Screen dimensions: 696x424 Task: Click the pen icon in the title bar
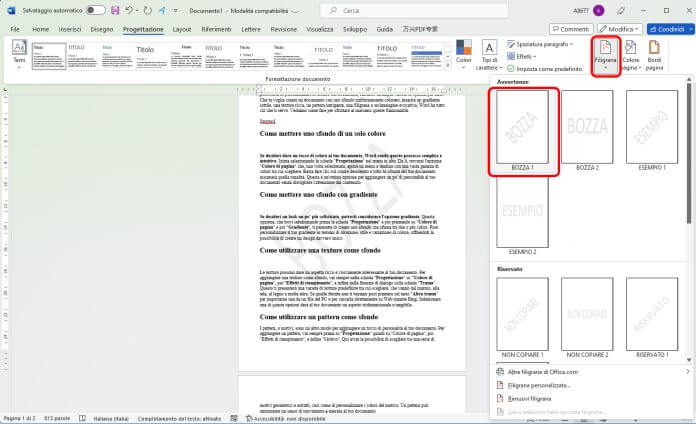[621, 10]
